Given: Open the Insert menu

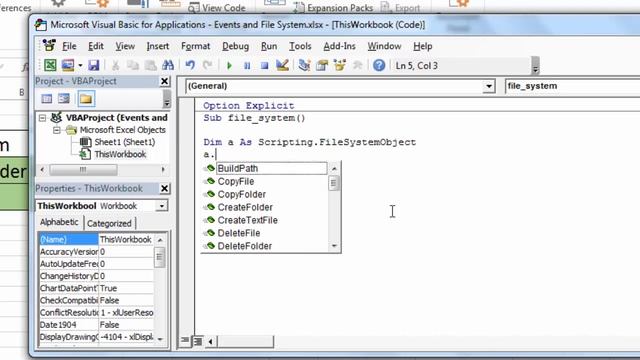Looking at the screenshot, I should tap(158, 46).
